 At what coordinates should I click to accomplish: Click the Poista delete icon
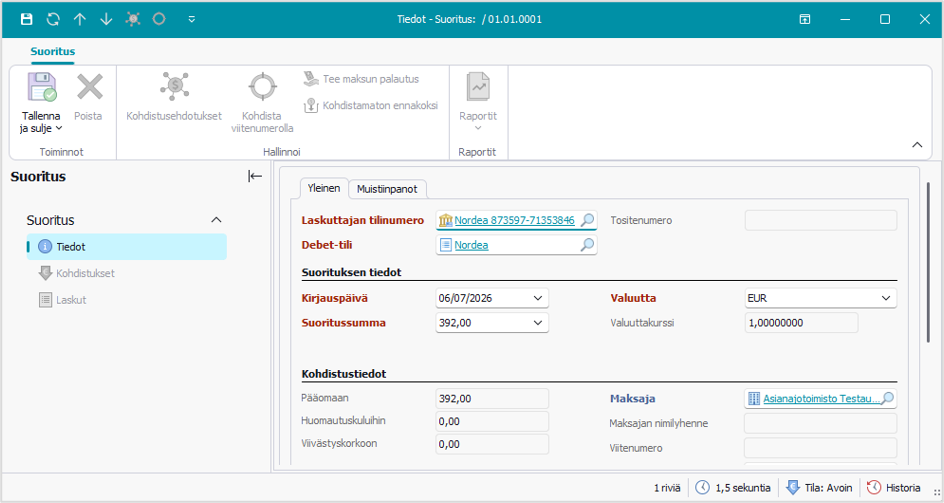point(89,87)
